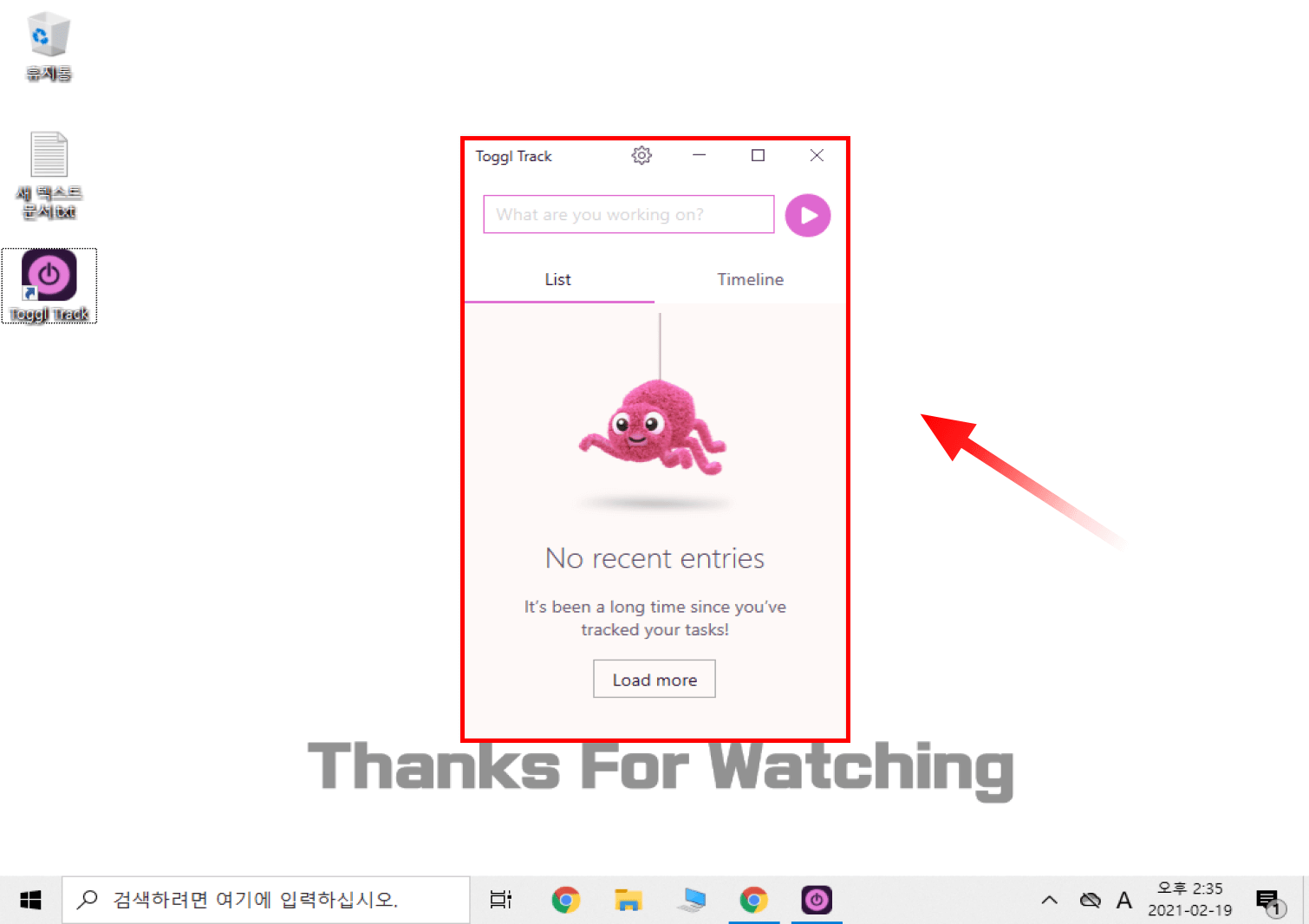This screenshot has width=1309, height=924.
Task: Open the taskbar clock and date
Action: (1189, 900)
